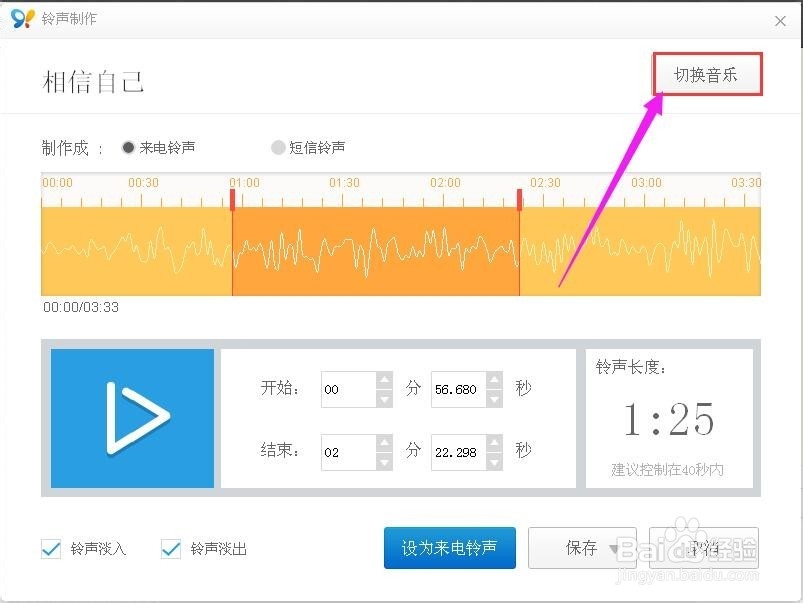Click the 切换音乐 button to change music

pyautogui.click(x=707, y=73)
